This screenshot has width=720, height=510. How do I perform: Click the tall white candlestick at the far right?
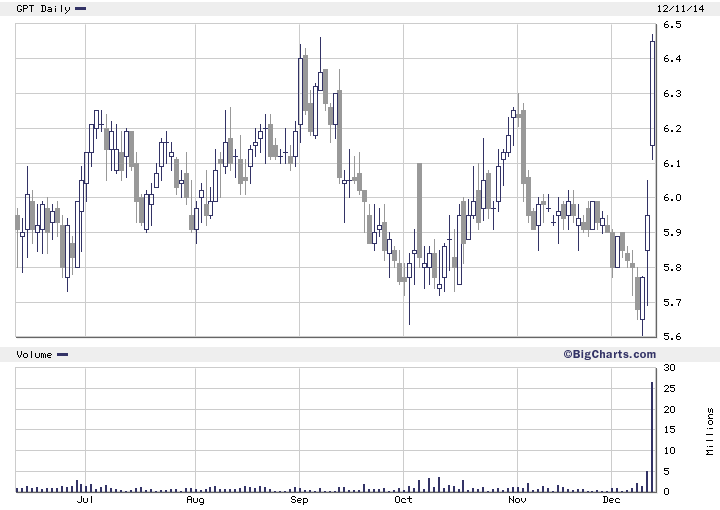[652, 94]
